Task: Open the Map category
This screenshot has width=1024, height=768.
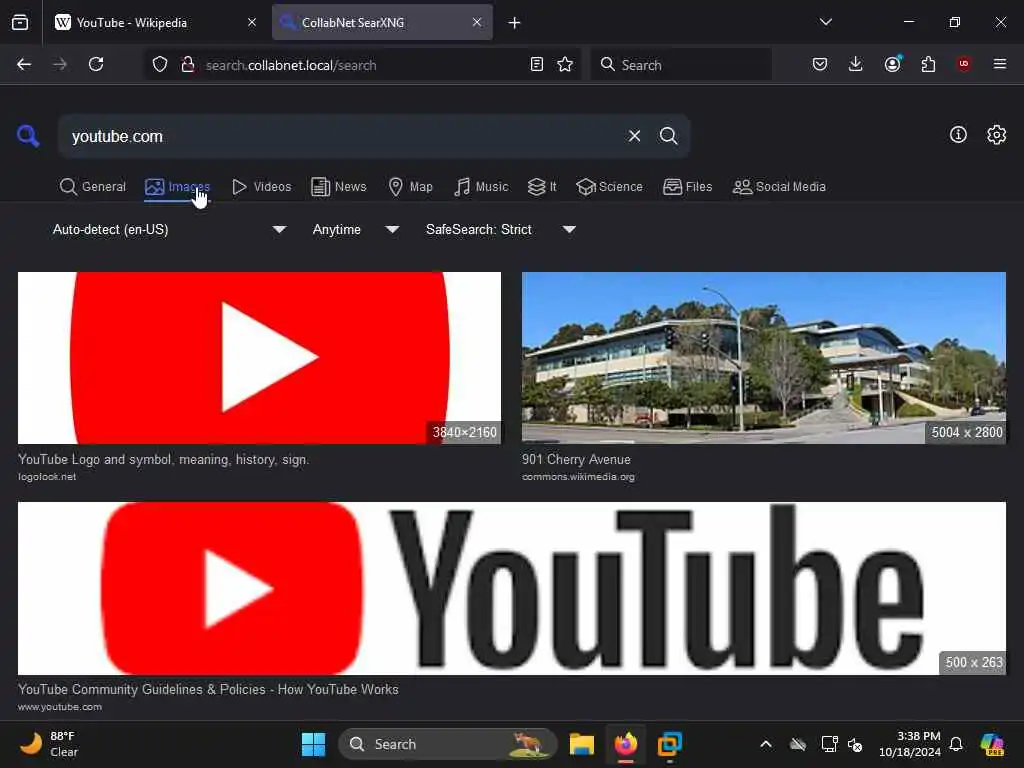Action: 410,187
